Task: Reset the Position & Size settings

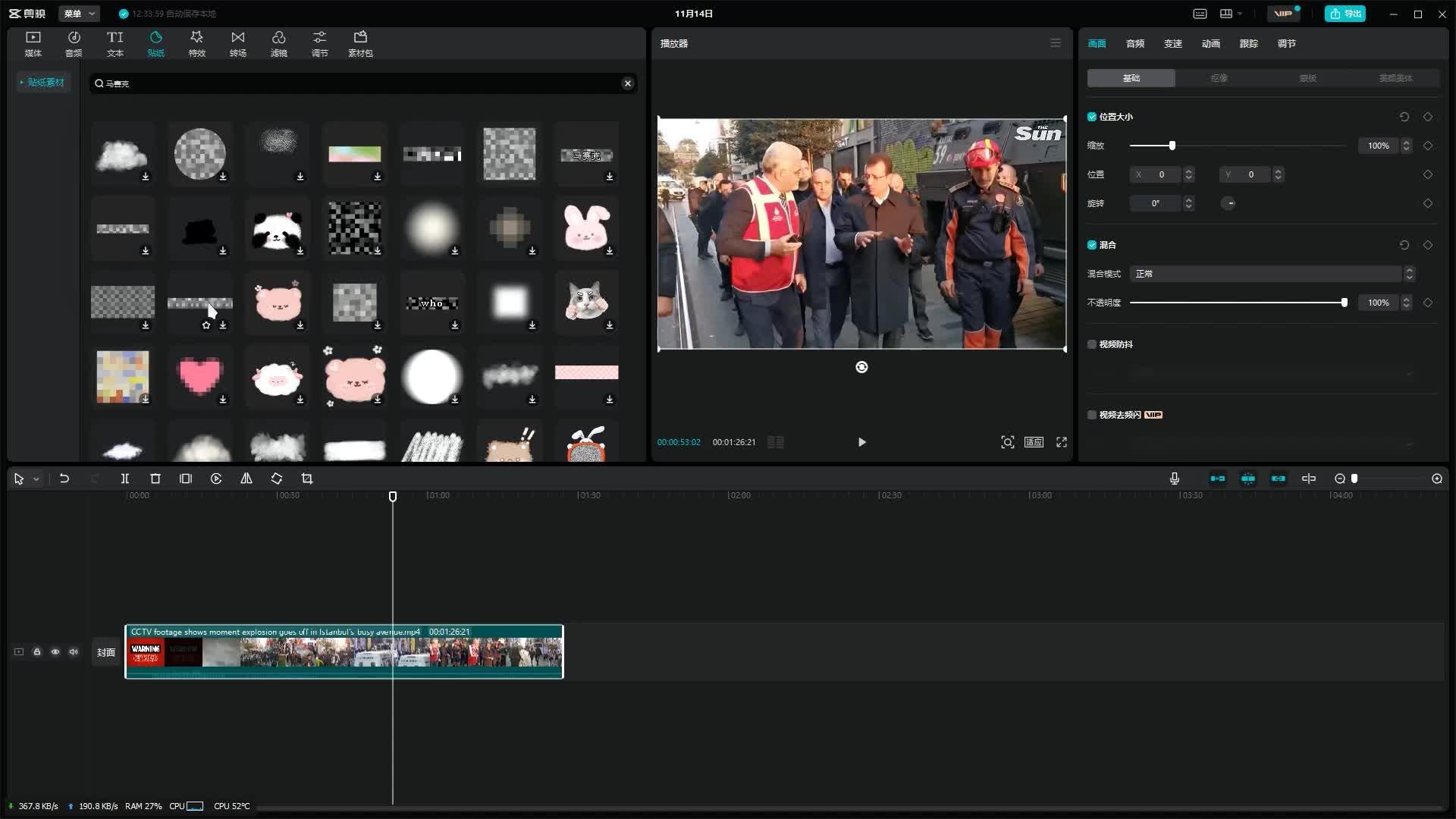Action: (x=1404, y=117)
